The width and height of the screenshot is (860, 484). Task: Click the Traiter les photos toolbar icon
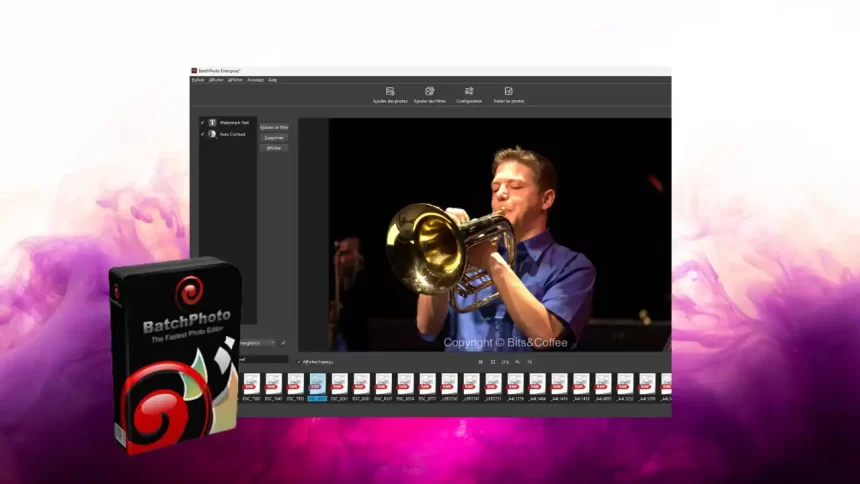(508, 92)
